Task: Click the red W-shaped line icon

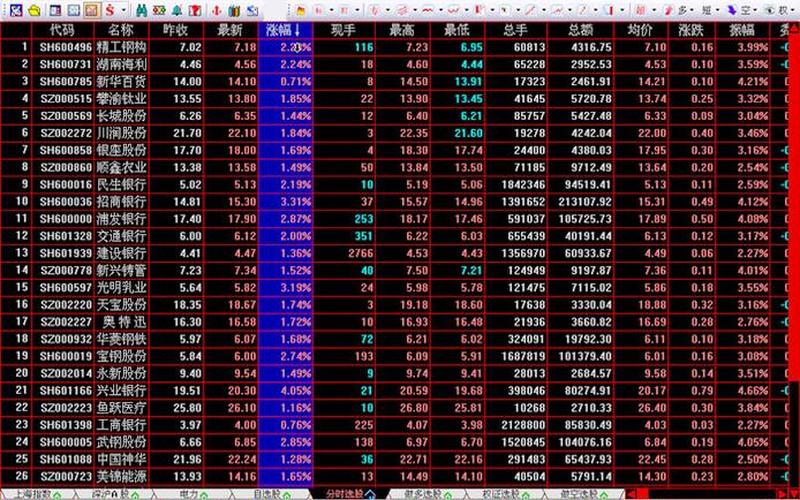Action: 453,10
